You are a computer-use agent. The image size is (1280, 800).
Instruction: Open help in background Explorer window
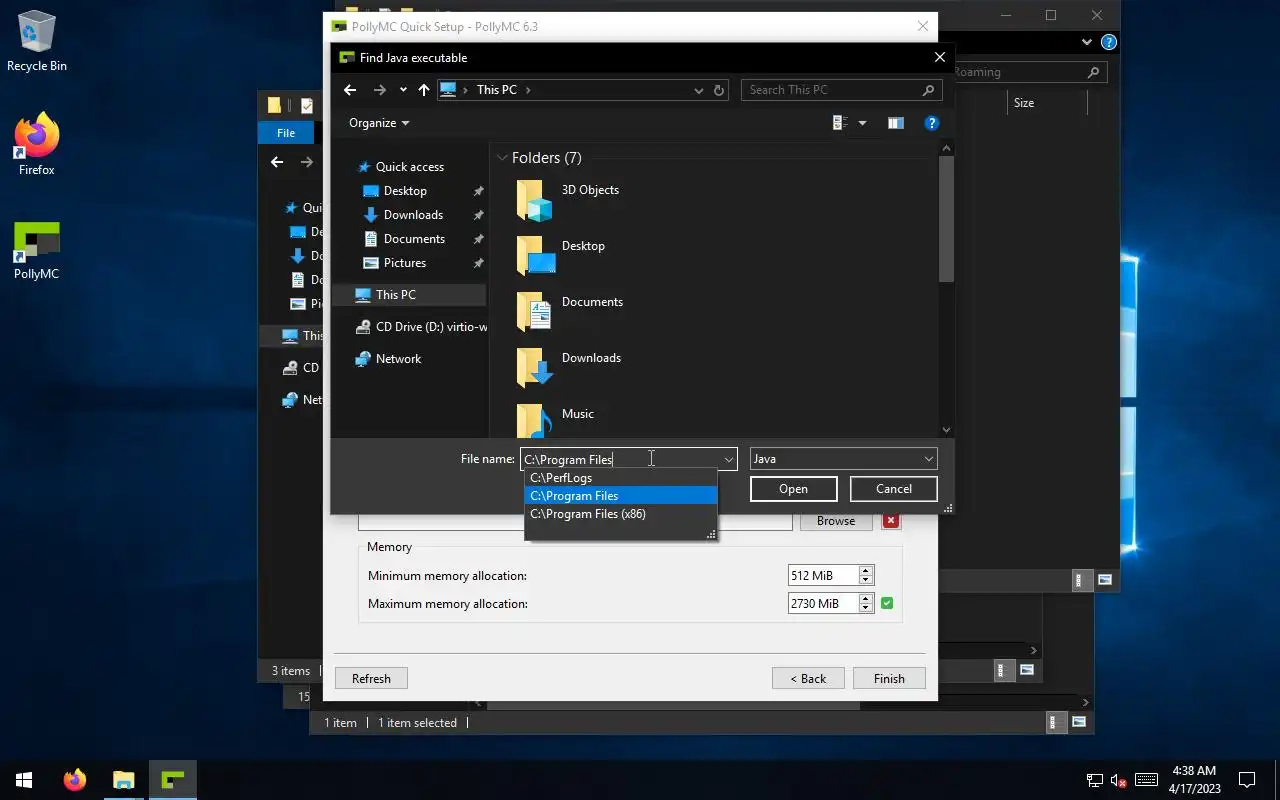click(1108, 42)
